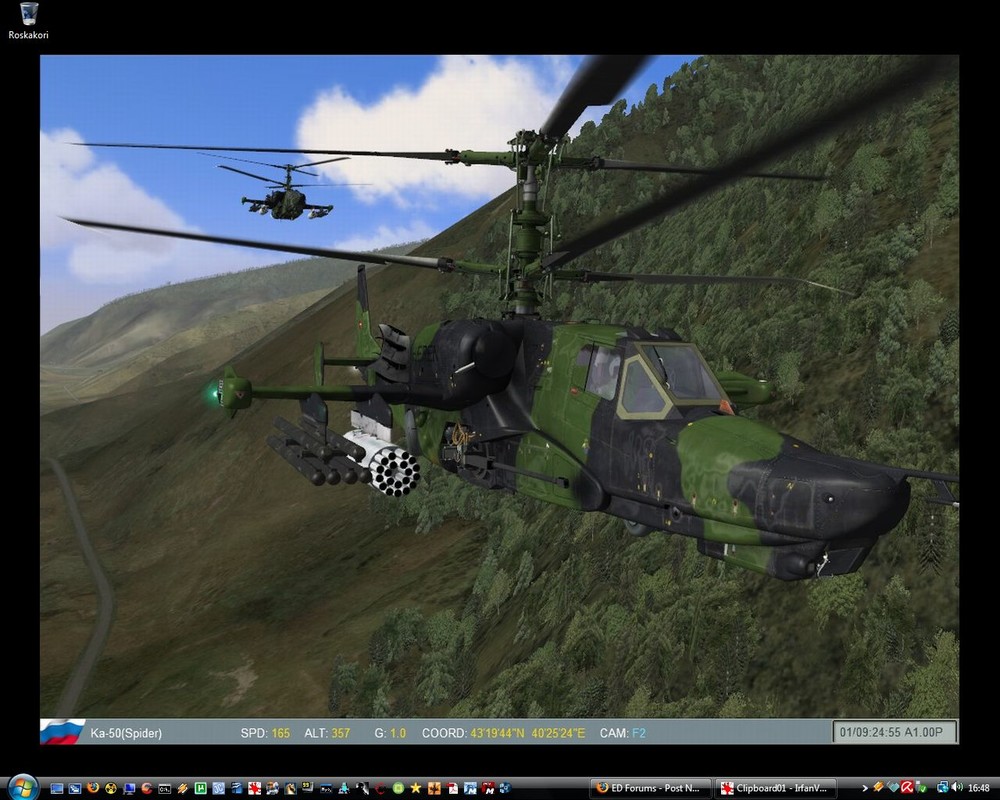Click Switch Between Windows quick launch icon
Image resolution: width=1000 pixels, height=800 pixels.
coord(75,789)
